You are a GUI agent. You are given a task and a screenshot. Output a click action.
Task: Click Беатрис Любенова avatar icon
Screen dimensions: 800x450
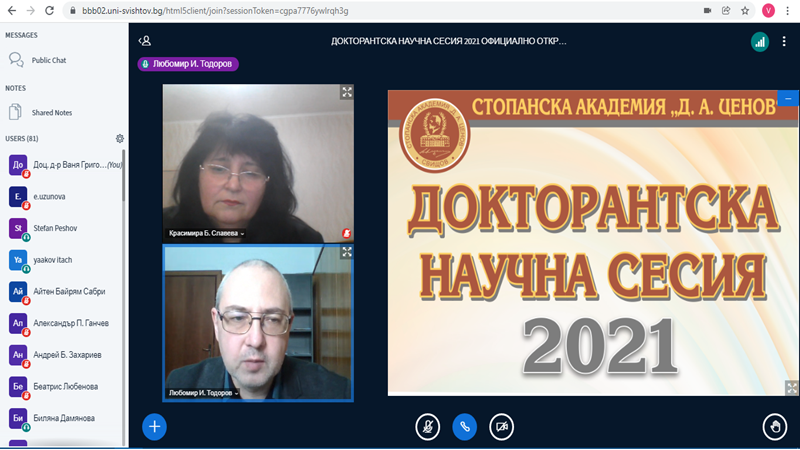(x=18, y=386)
